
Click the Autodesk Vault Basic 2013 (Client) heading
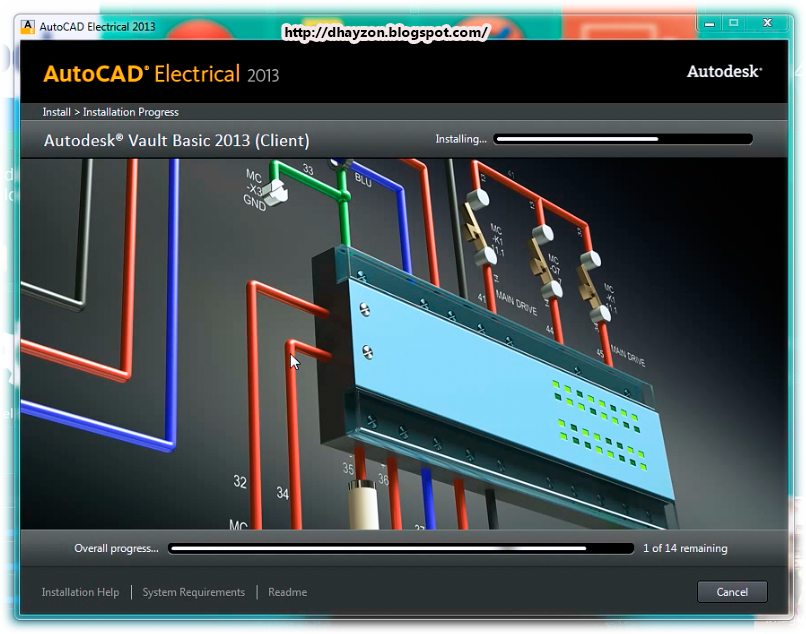(x=174, y=139)
